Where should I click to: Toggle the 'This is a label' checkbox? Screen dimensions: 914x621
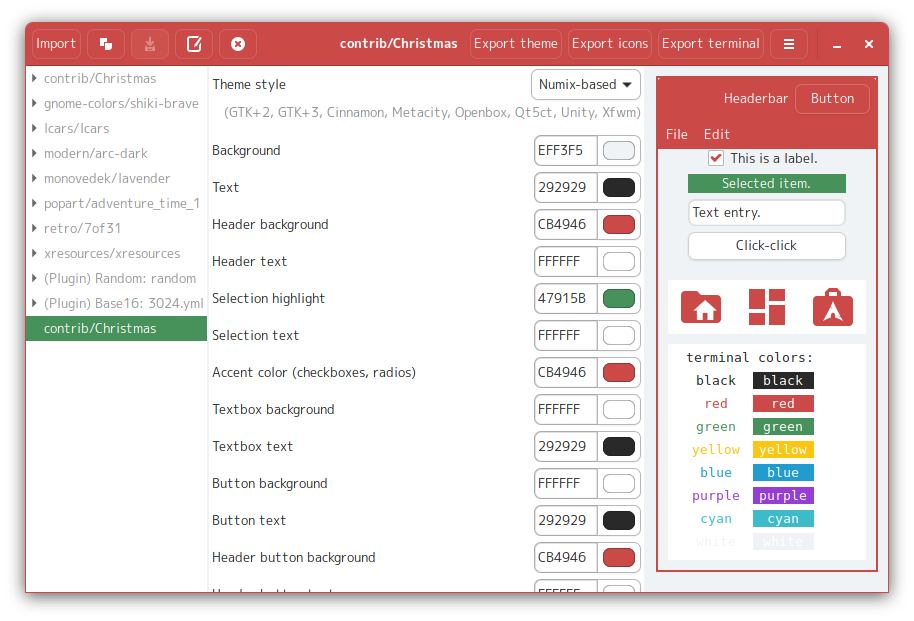click(x=716, y=157)
